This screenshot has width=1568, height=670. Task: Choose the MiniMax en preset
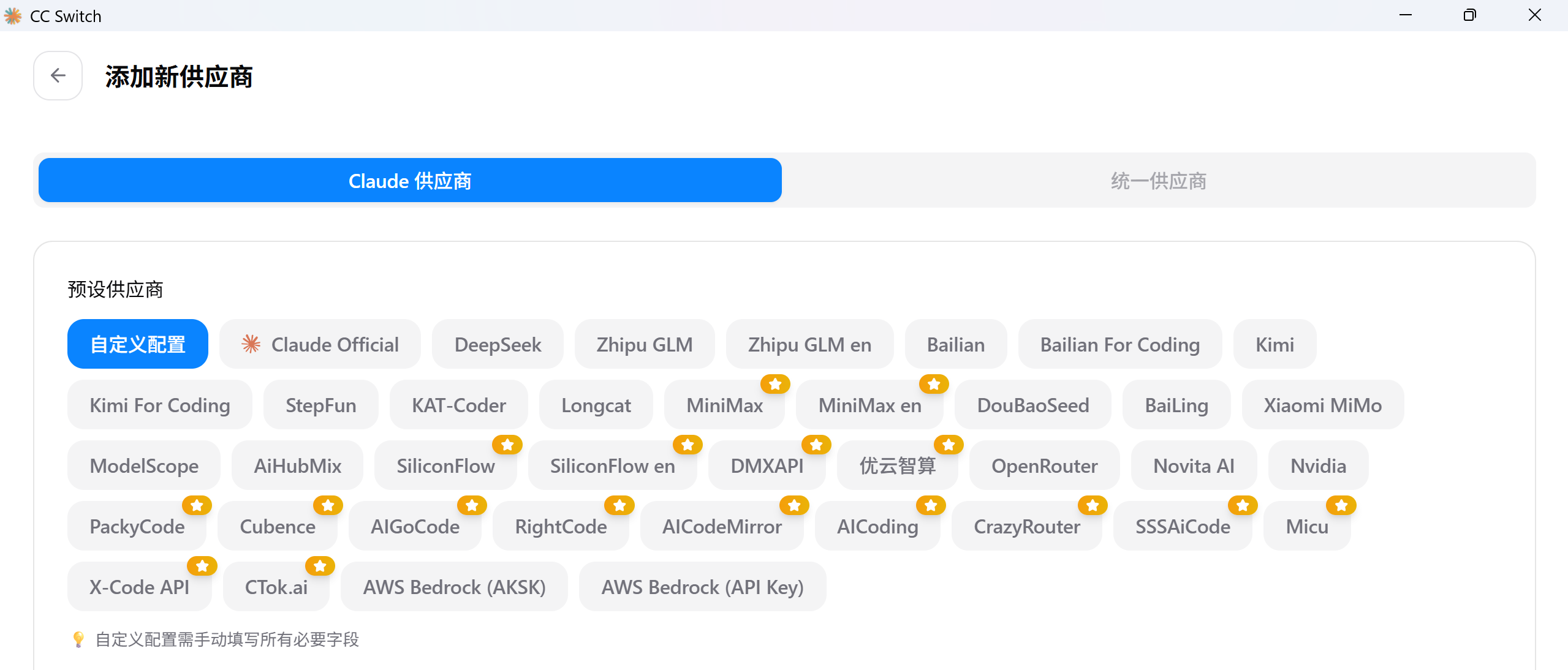click(x=870, y=405)
